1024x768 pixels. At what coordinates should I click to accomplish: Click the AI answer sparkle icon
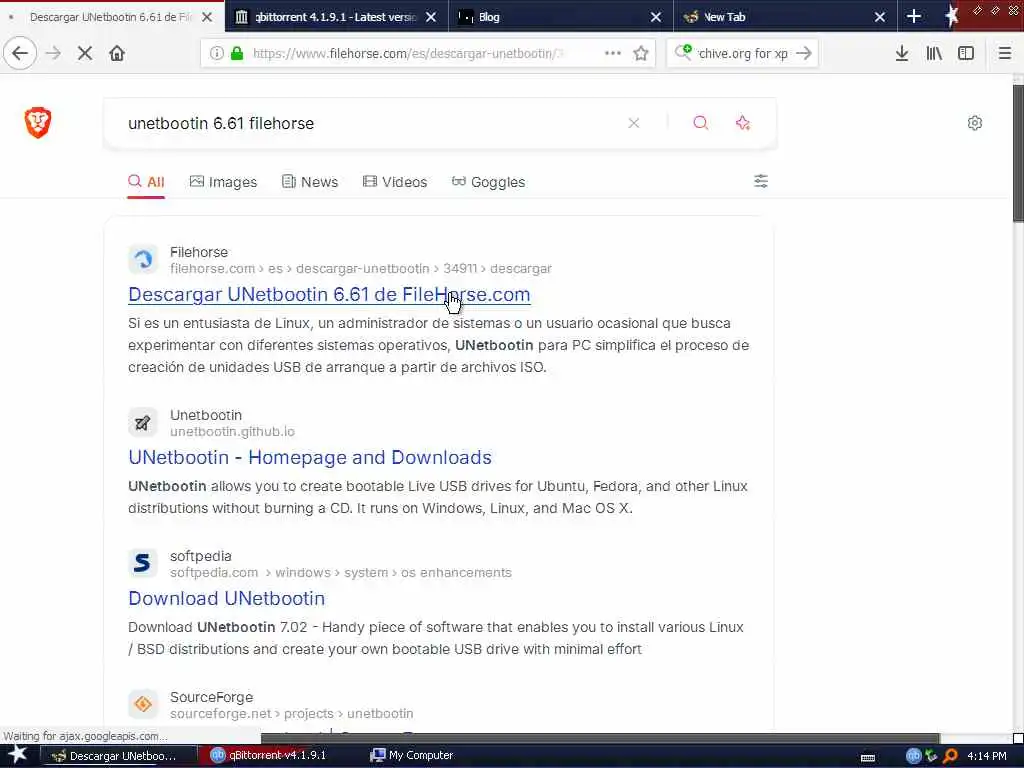coord(743,123)
